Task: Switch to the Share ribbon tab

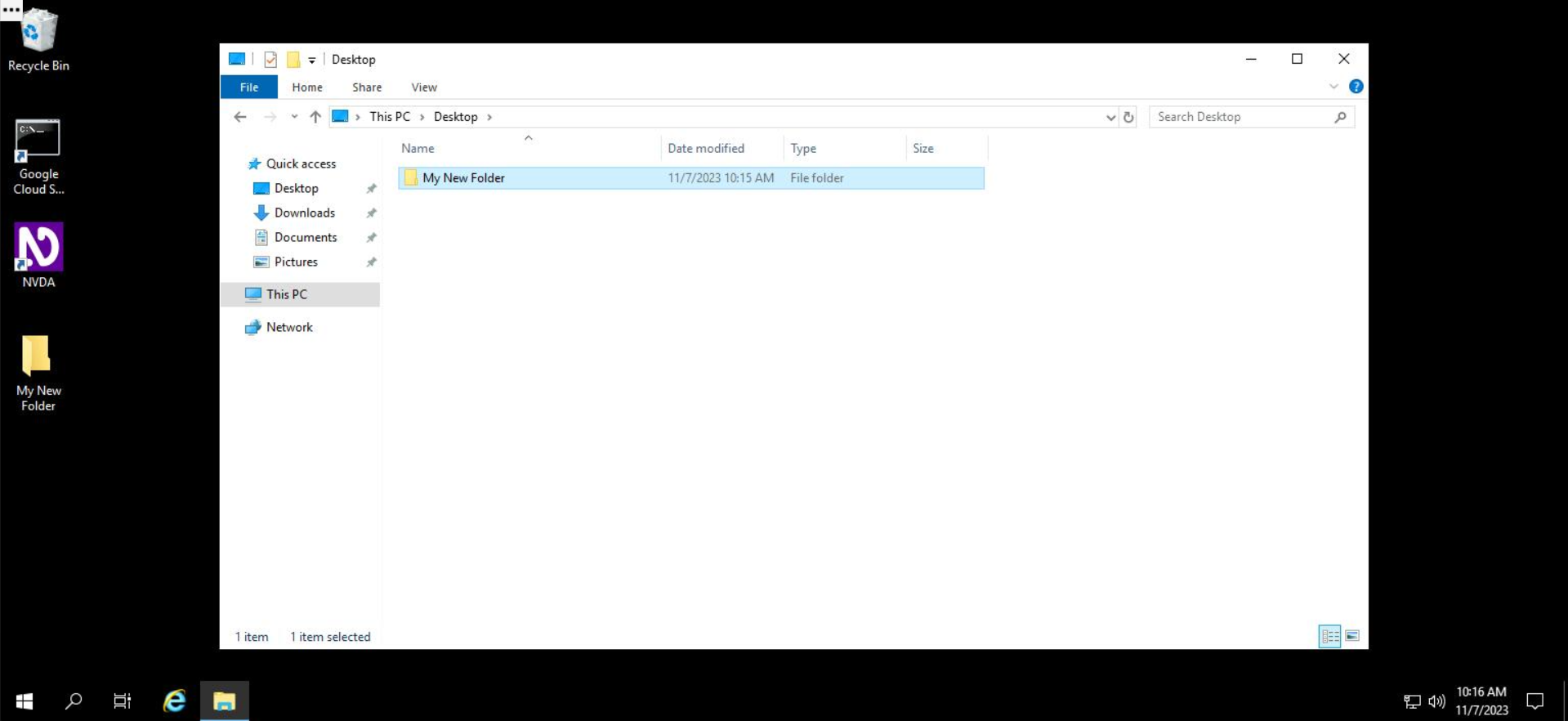Action: point(367,87)
